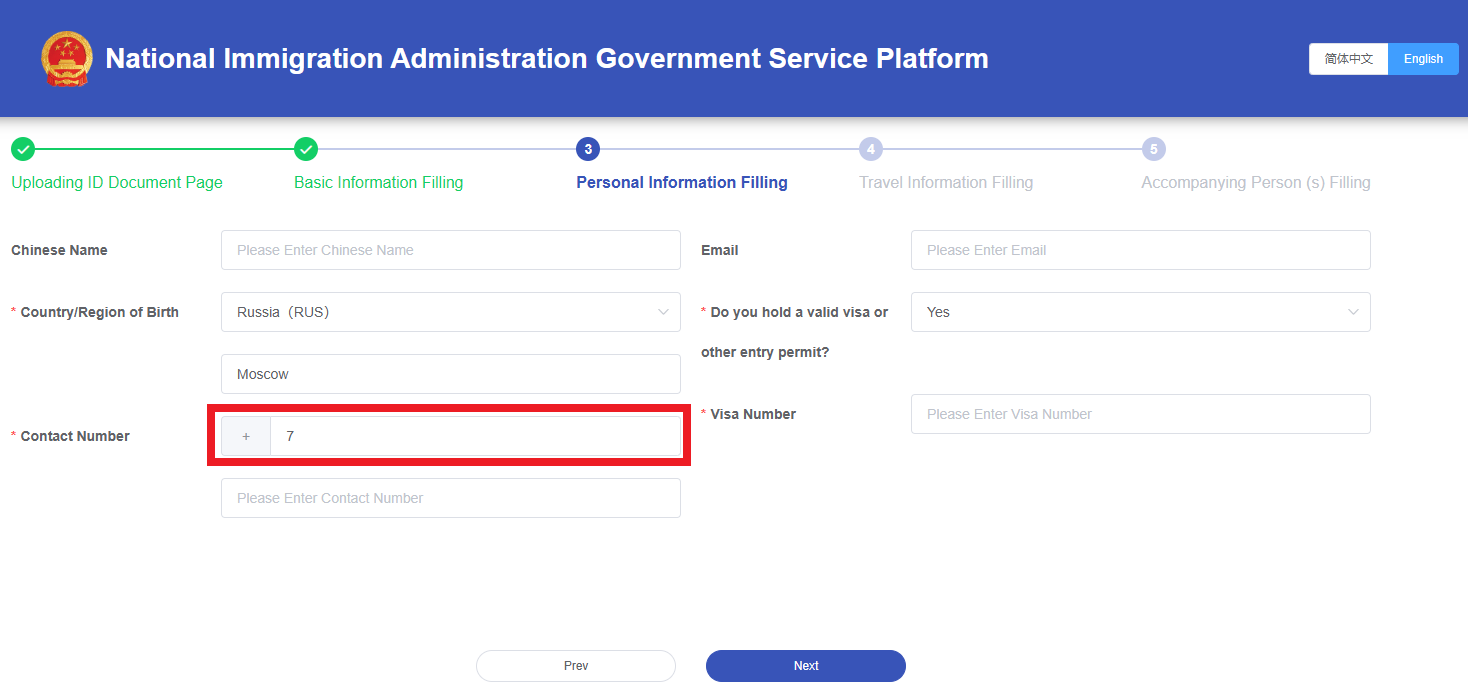Expand the valid visa Yes dropdown
The height and width of the screenshot is (692, 1468).
pyautogui.click(x=1140, y=312)
